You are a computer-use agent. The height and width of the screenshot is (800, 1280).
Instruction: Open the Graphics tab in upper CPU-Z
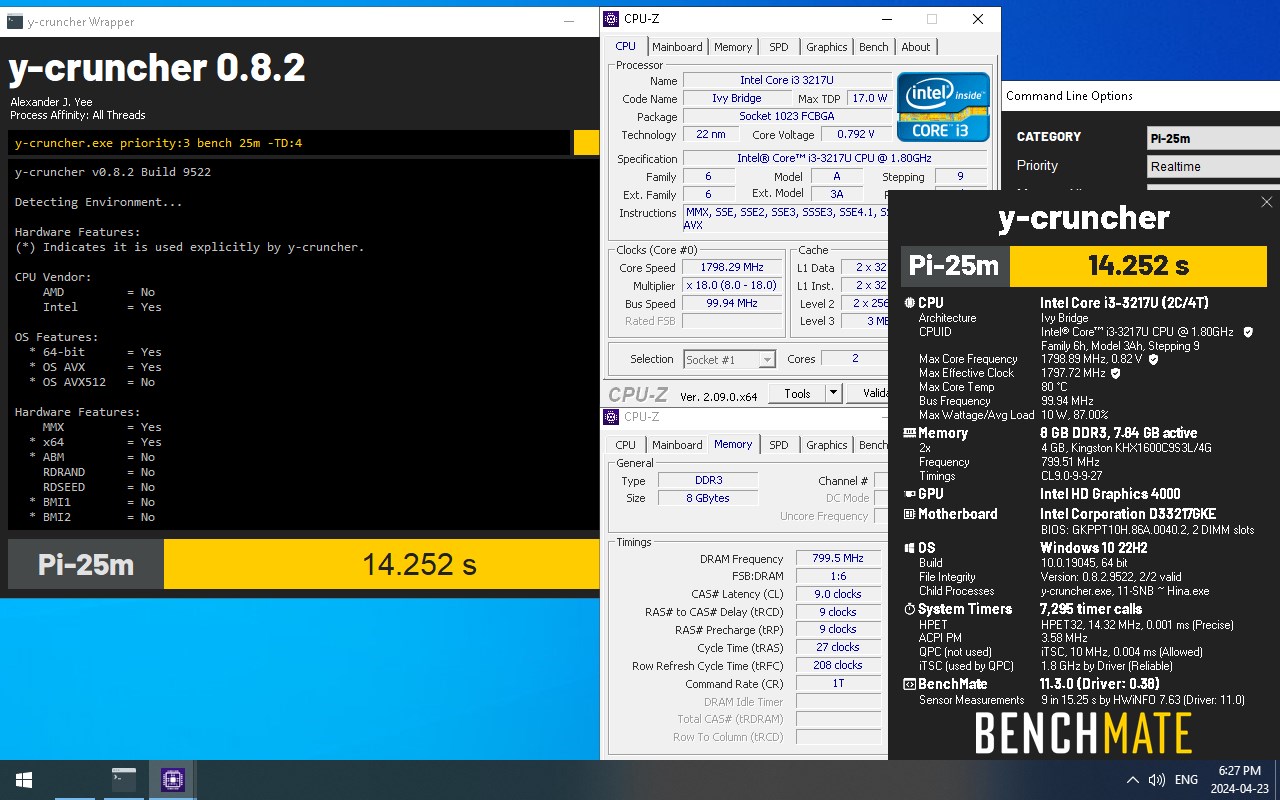pos(827,47)
